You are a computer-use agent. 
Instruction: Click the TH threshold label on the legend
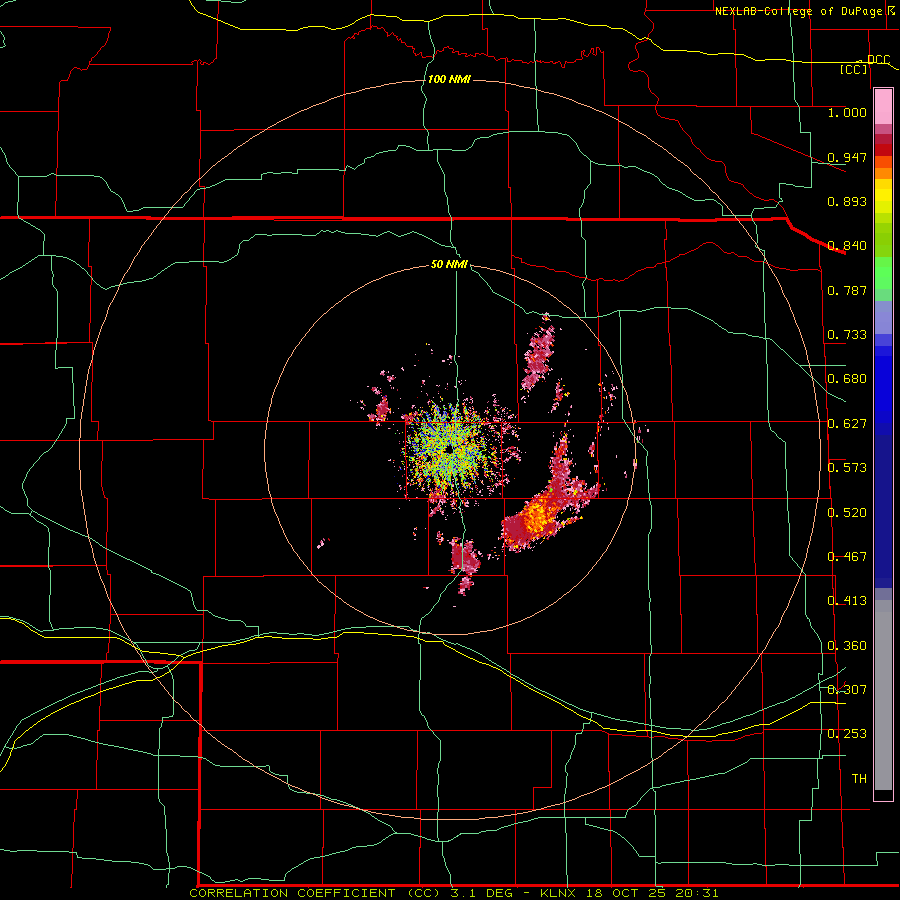(859, 779)
